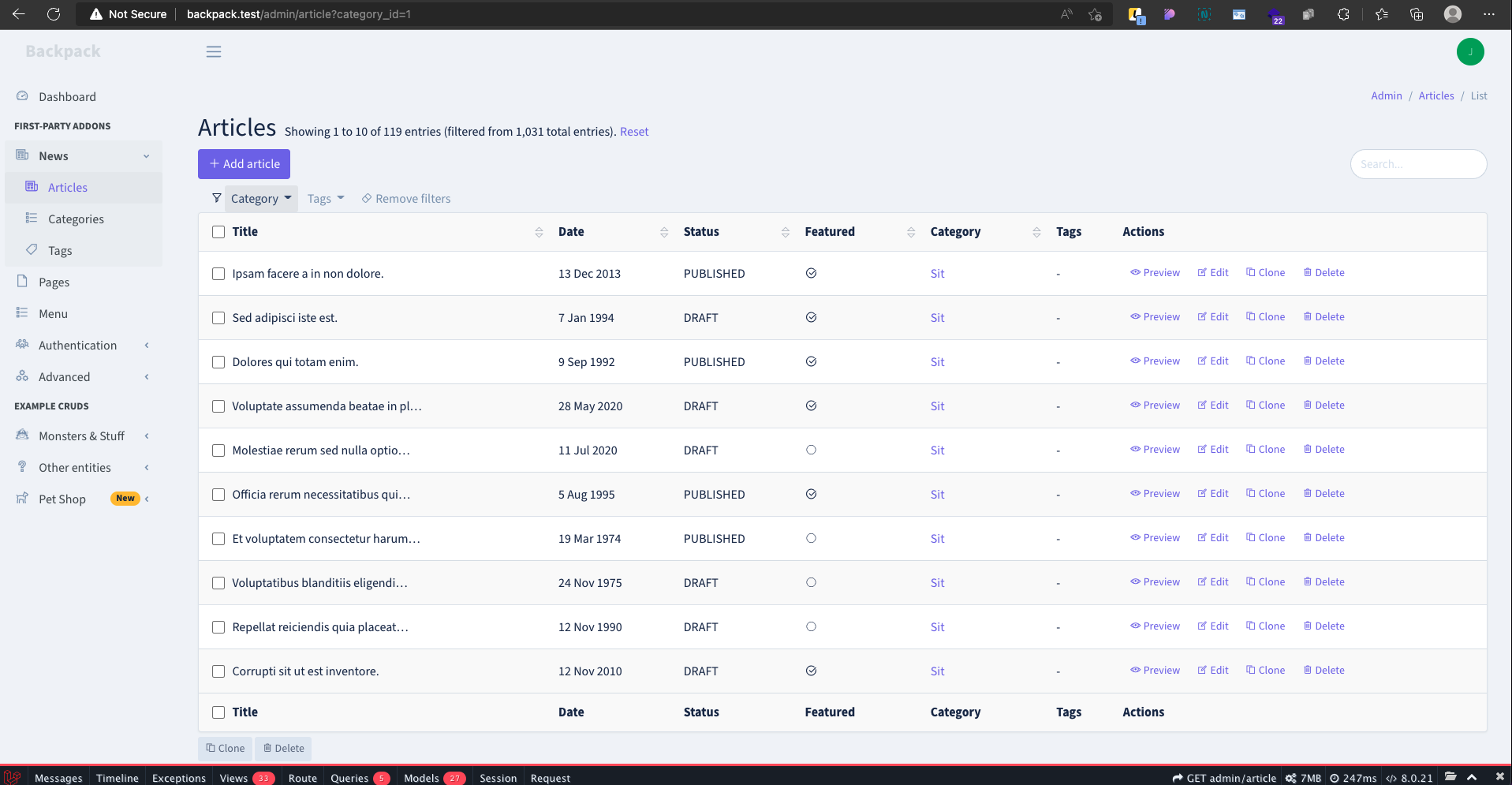Open the Category filter dropdown

point(261,198)
